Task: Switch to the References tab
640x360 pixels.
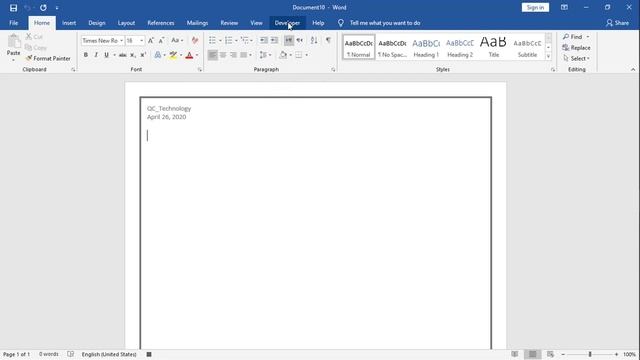Action: point(161,23)
